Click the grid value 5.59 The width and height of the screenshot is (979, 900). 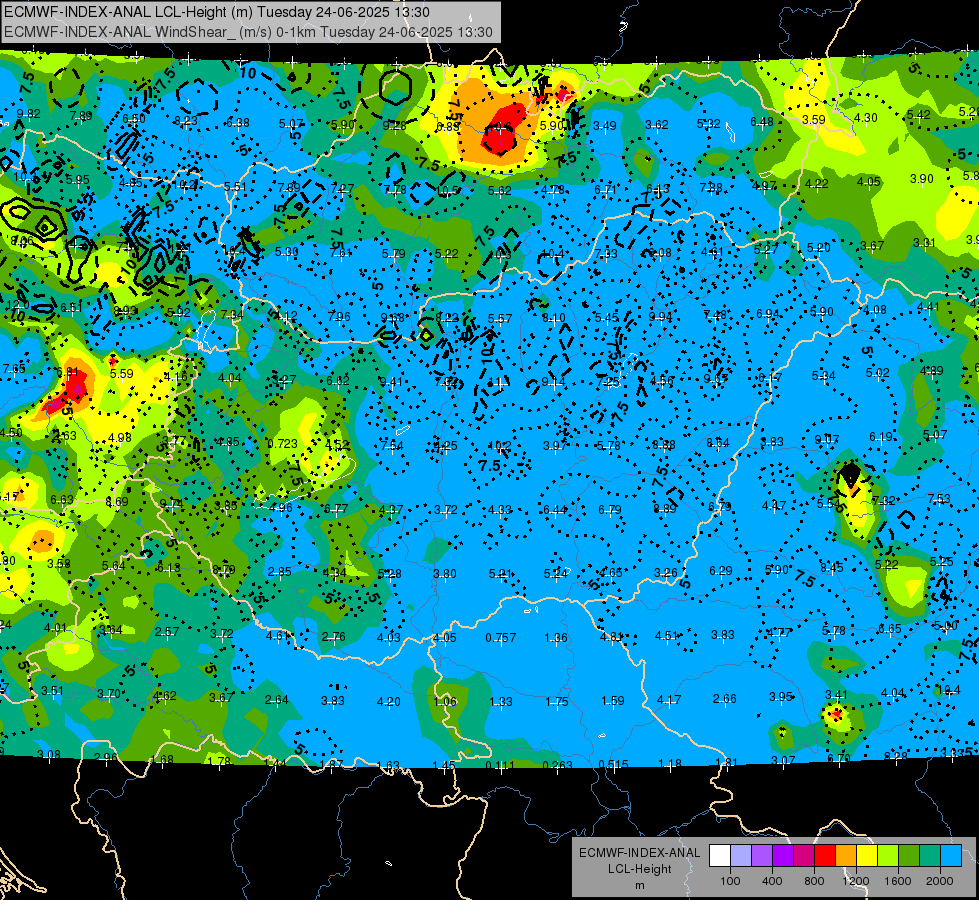pyautogui.click(x=122, y=373)
